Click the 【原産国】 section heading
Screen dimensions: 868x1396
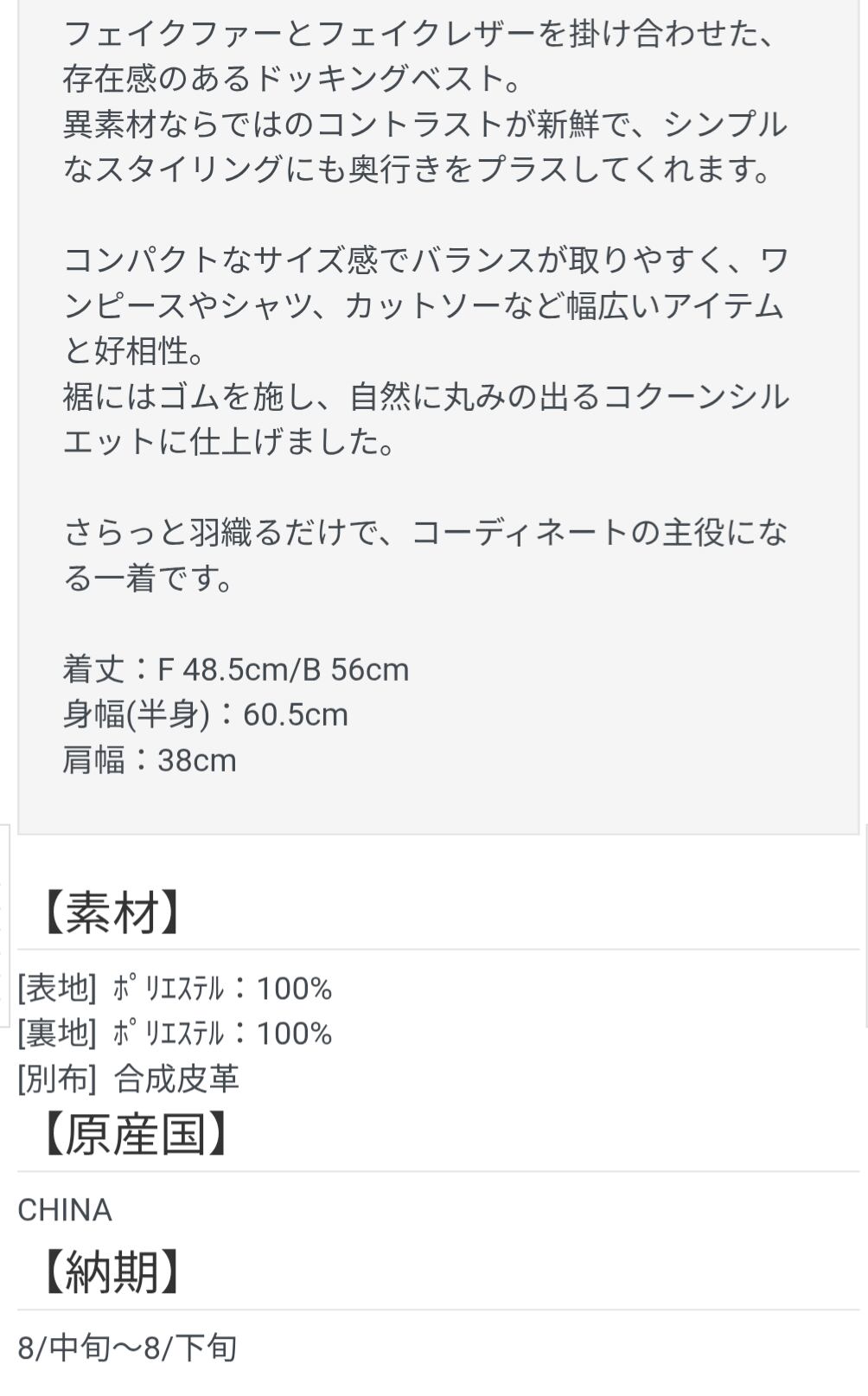(x=136, y=1134)
